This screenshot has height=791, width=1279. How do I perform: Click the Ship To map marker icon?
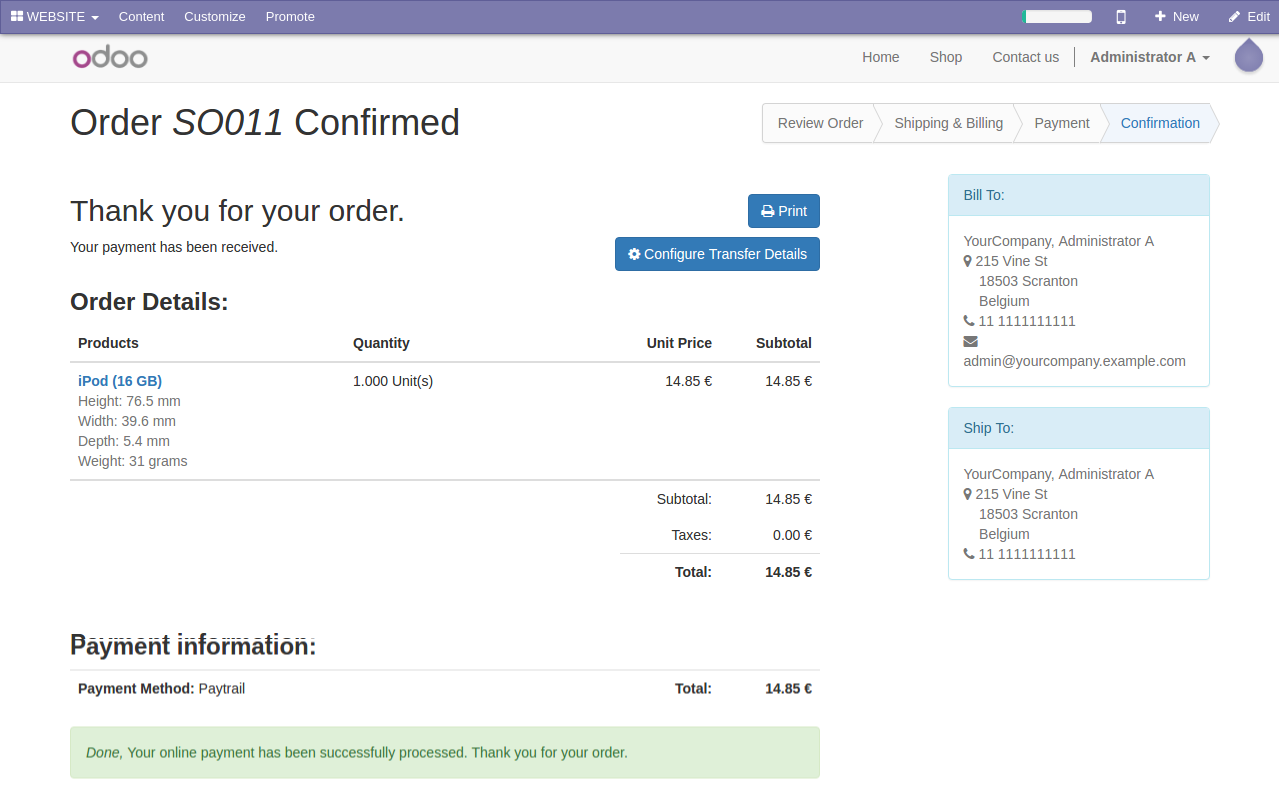coord(968,494)
